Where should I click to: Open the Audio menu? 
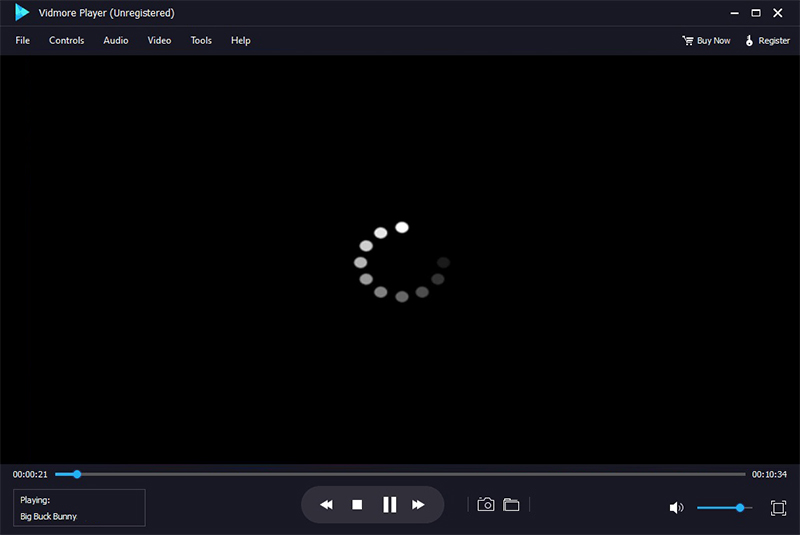(x=116, y=40)
